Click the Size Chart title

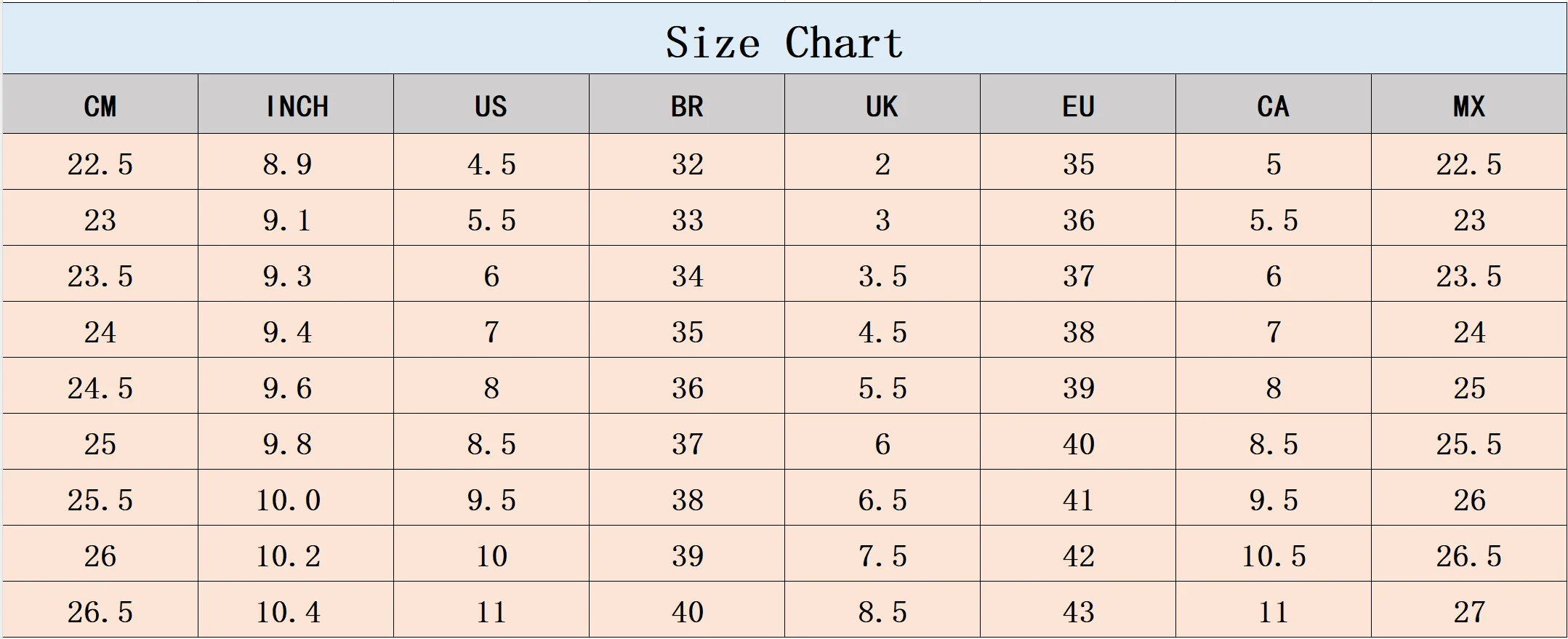pos(784,42)
